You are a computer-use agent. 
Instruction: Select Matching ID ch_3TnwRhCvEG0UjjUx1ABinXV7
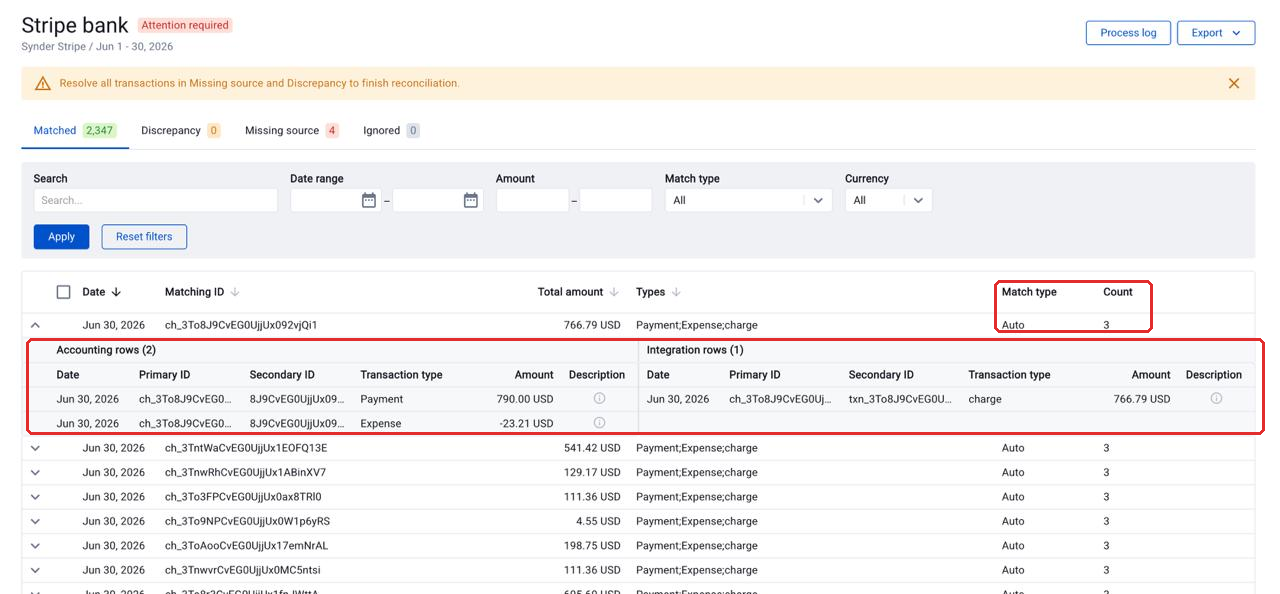pyautogui.click(x=245, y=472)
